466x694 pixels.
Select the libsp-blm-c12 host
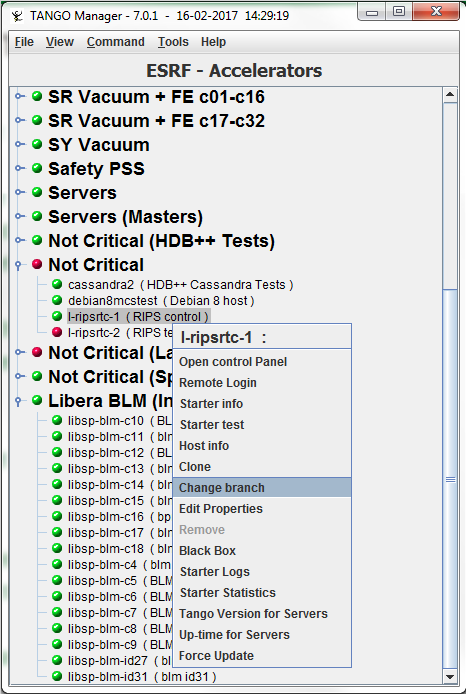(120, 452)
